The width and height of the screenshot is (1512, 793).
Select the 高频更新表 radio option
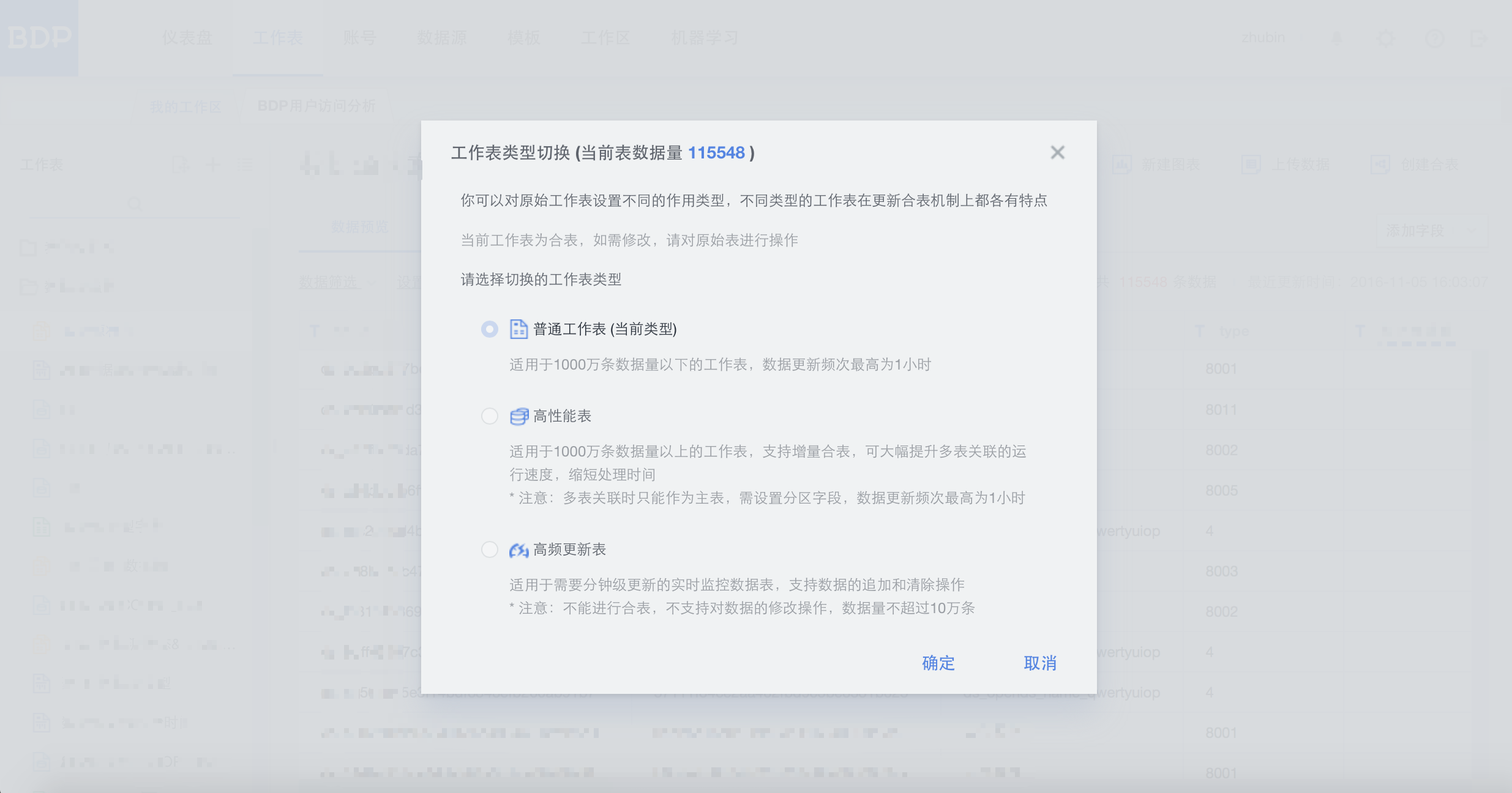(x=490, y=549)
